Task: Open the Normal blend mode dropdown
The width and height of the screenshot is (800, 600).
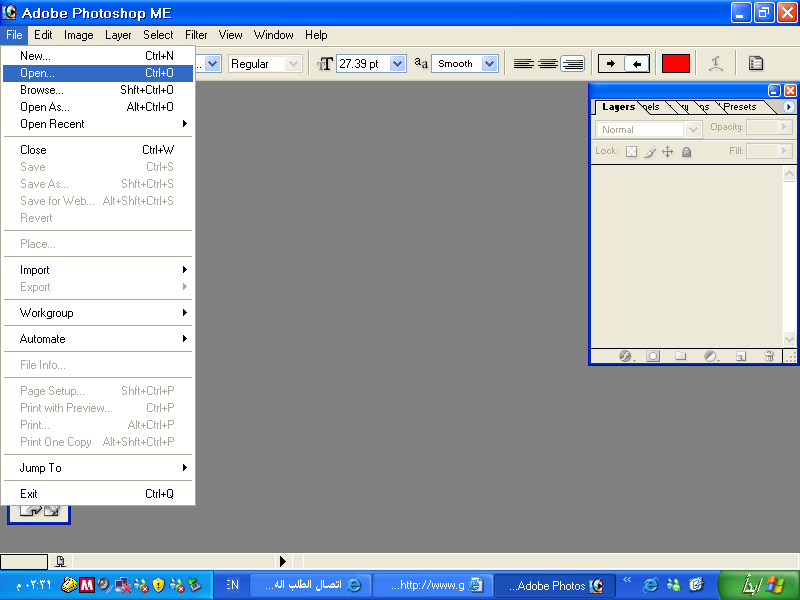Action: (x=648, y=129)
